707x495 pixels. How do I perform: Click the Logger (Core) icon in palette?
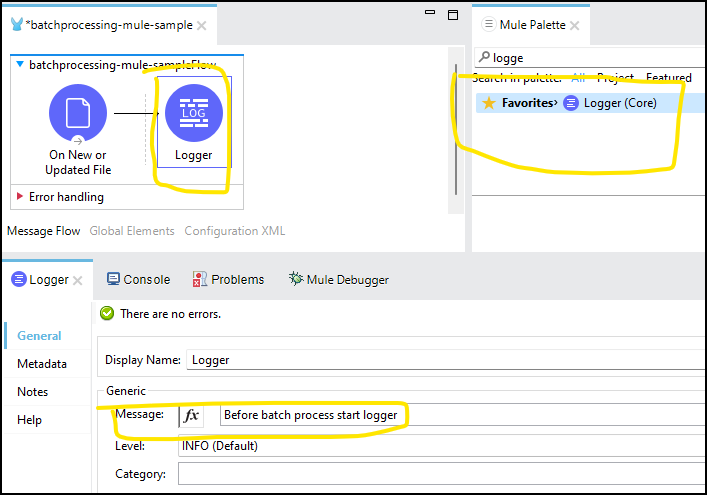[571, 103]
